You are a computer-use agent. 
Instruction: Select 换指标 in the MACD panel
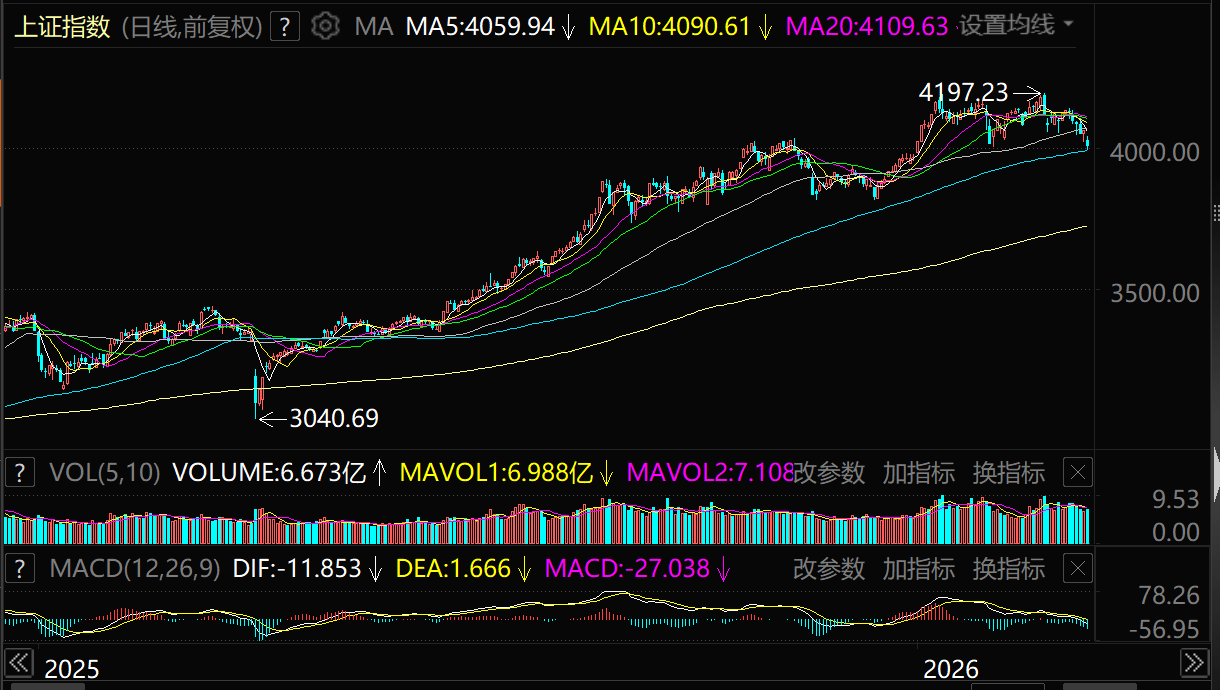pyautogui.click(x=1008, y=569)
